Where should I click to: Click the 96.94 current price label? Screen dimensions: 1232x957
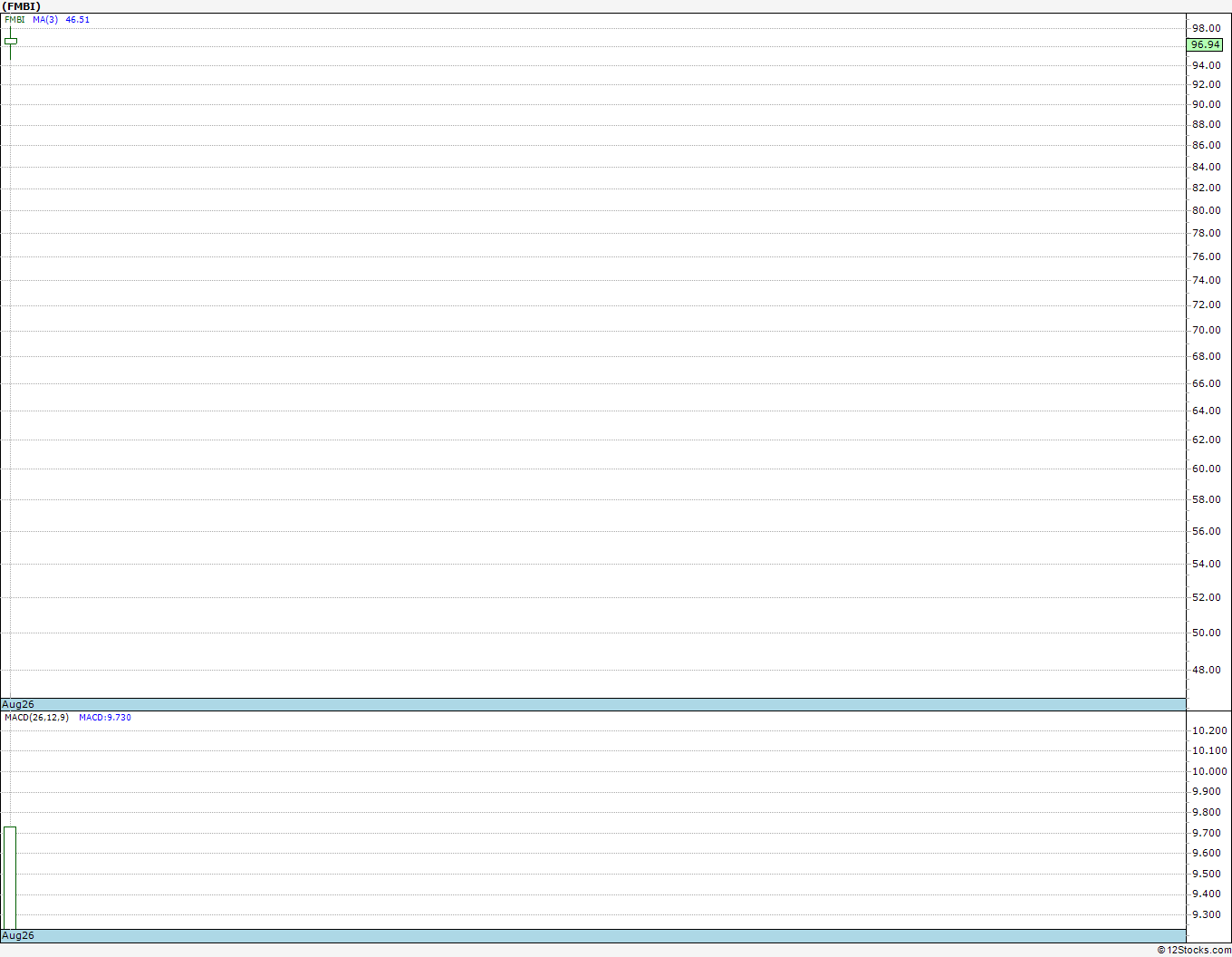coord(1205,44)
